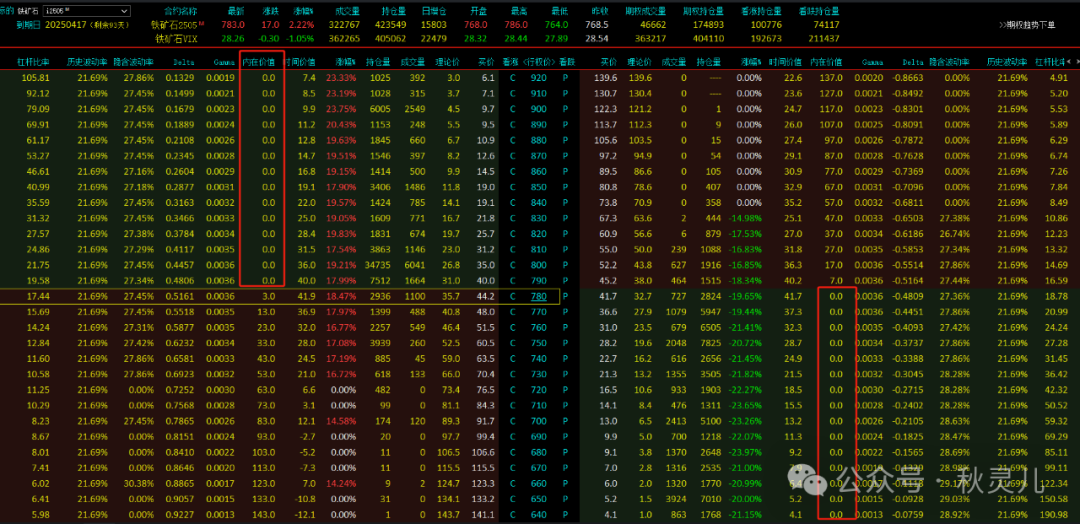1080x524 pixels.
Task: Open the i2505 contract dropdown
Action: coord(86,12)
